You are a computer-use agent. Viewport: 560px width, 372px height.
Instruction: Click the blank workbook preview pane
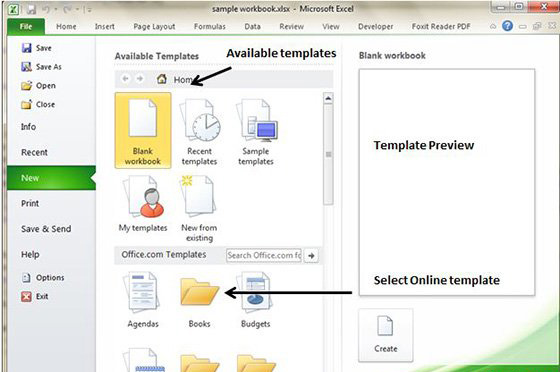[447, 182]
